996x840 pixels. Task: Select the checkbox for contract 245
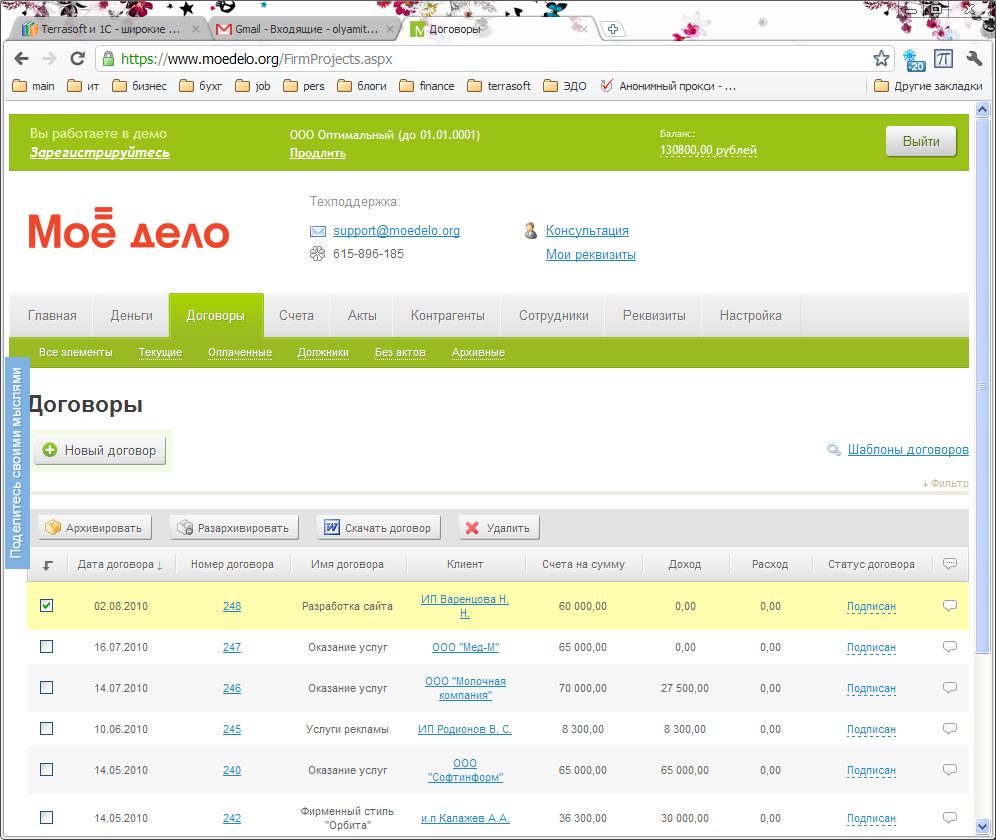tap(47, 729)
